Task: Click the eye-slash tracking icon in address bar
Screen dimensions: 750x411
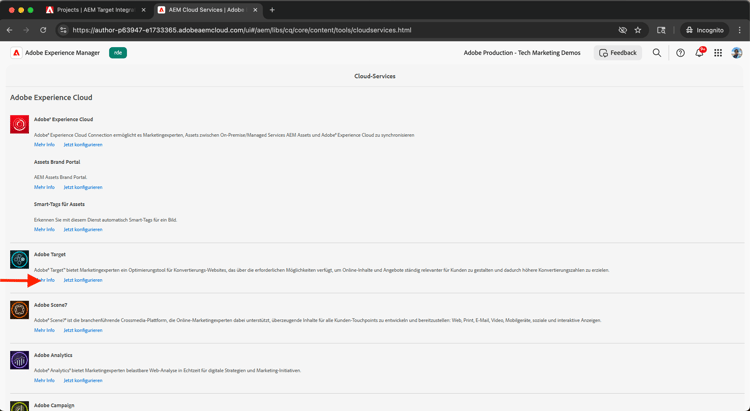Action: [x=622, y=30]
